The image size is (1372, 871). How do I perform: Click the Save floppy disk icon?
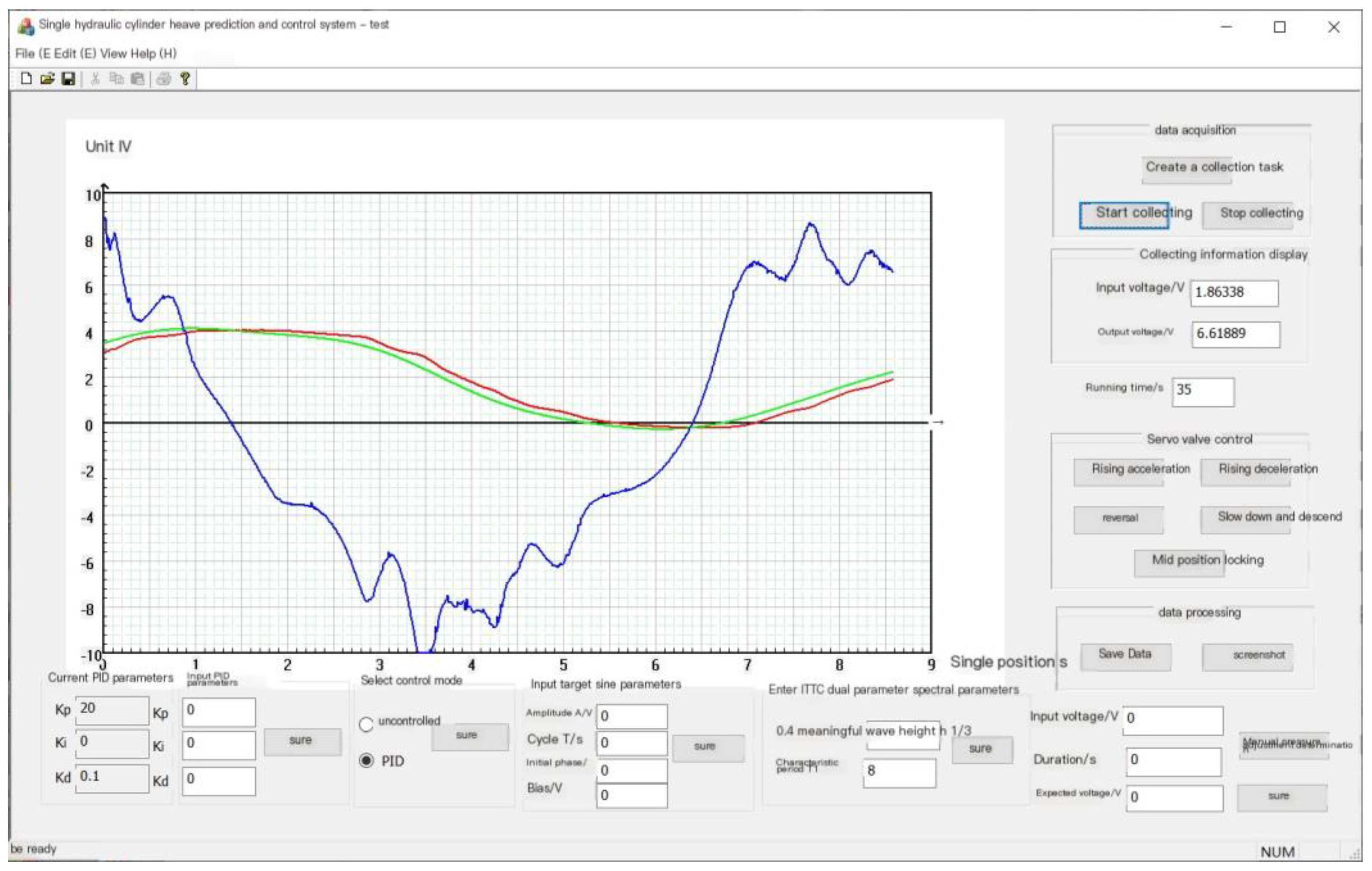(68, 79)
